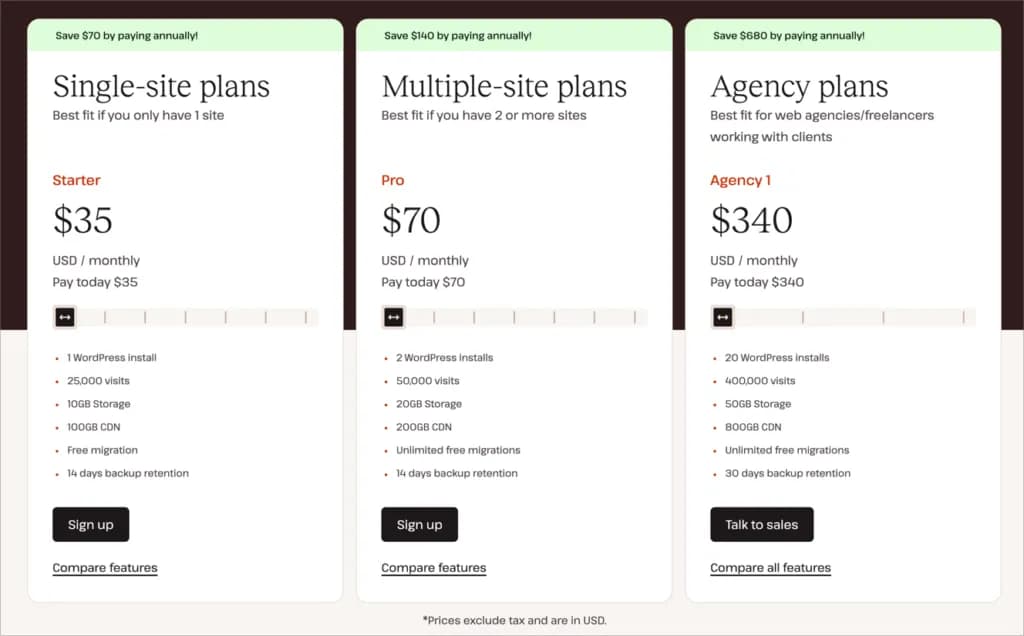Screen dimensions: 1024x636
Task: Open Compare features under Multiple-site plans
Action: pyautogui.click(x=434, y=568)
